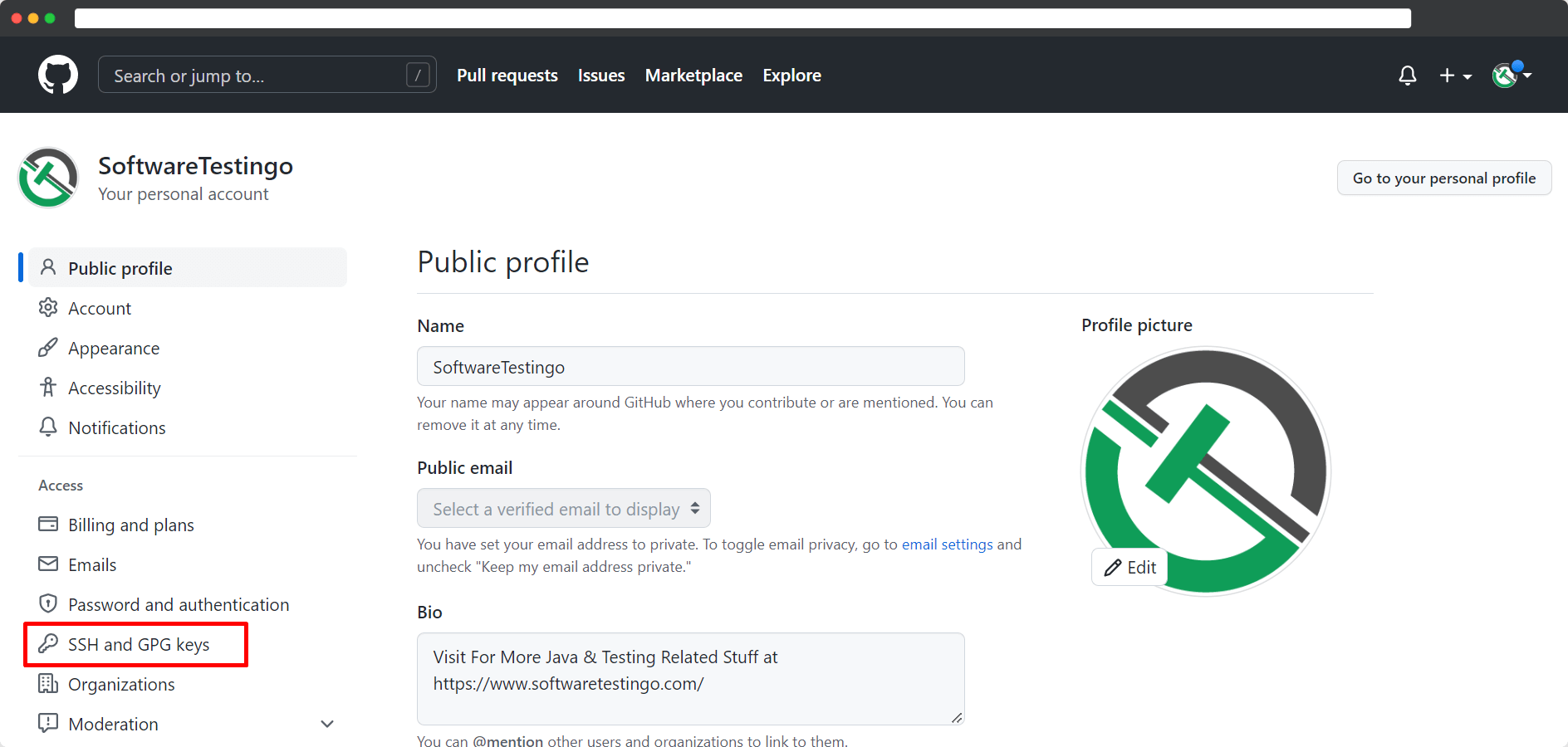
Task: Click the envelope icon beside Emails
Action: [x=48, y=564]
